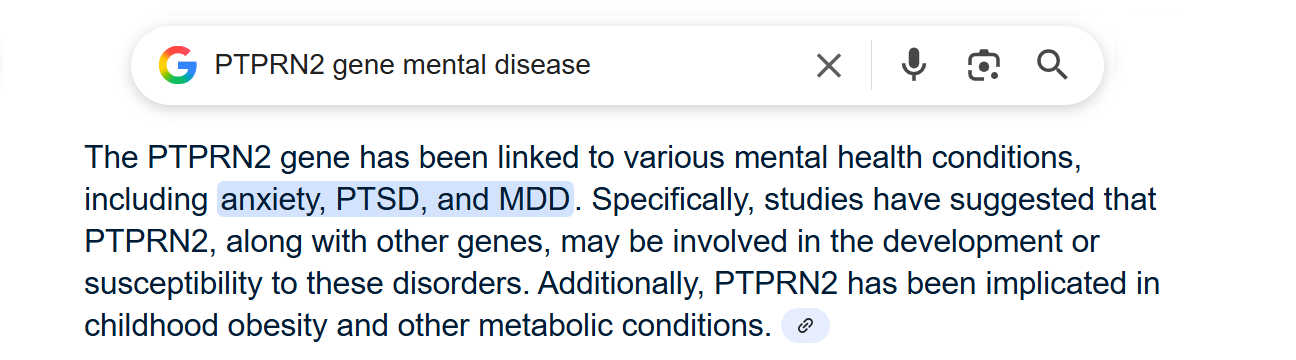
Task: Click the word 'Specifically' in the summary
Action: tap(672, 200)
